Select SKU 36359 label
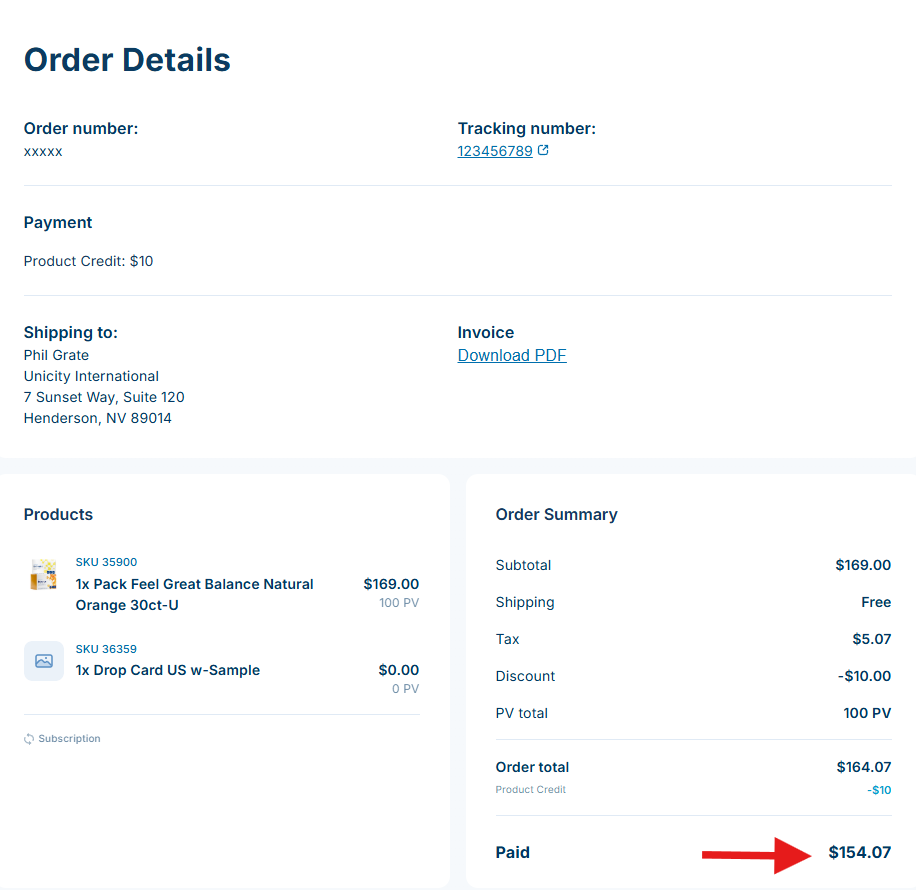This screenshot has width=916, height=890. [x=106, y=649]
